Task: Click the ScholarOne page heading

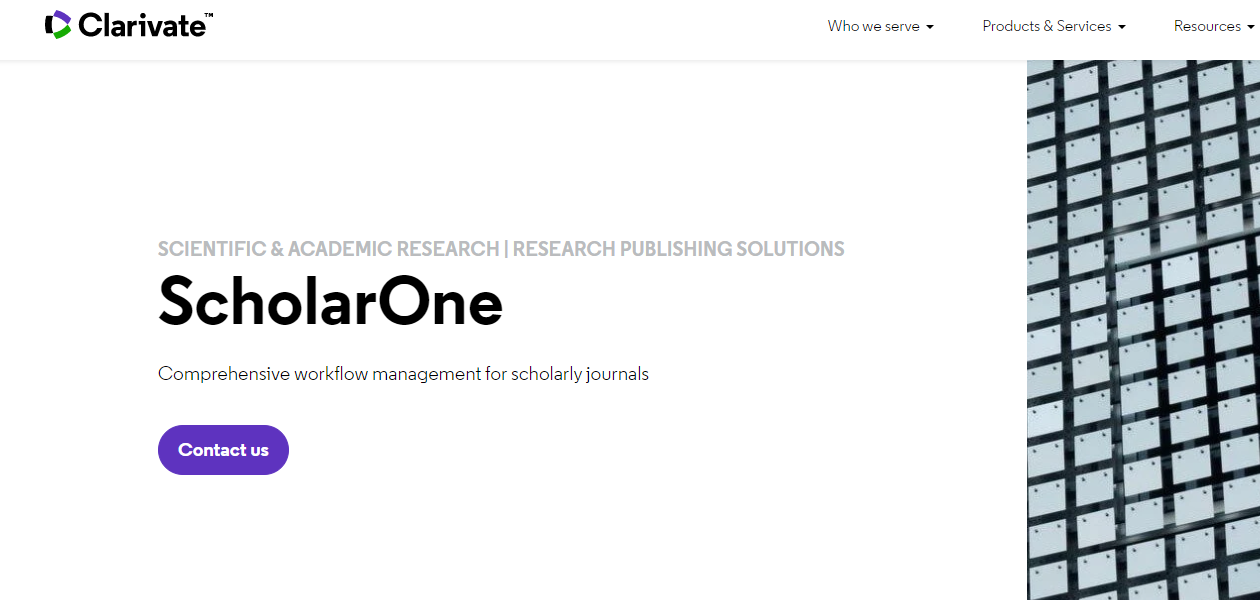Action: (330, 301)
